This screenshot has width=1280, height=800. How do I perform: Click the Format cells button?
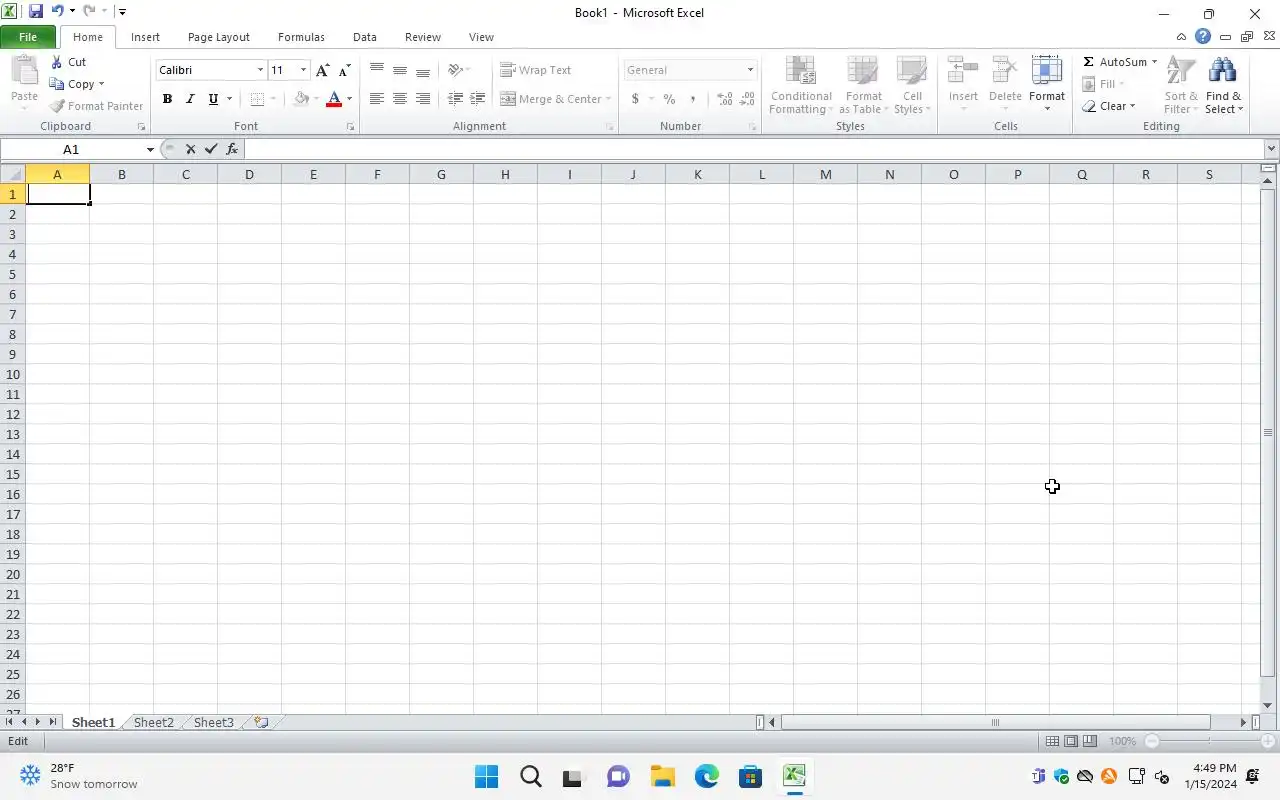(1047, 86)
